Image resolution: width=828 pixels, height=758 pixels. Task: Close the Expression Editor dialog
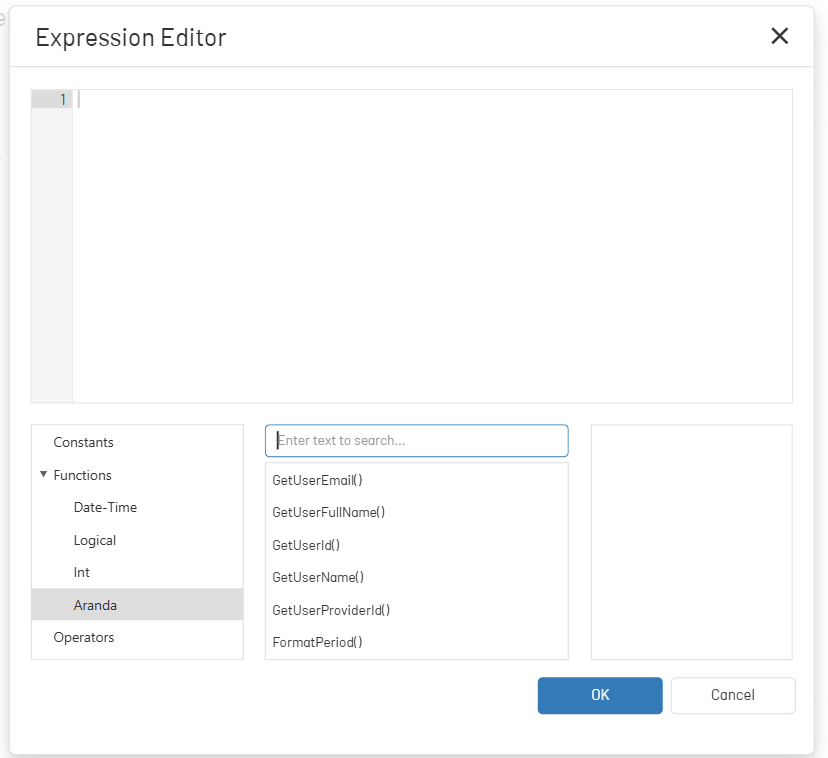pyautogui.click(x=779, y=36)
